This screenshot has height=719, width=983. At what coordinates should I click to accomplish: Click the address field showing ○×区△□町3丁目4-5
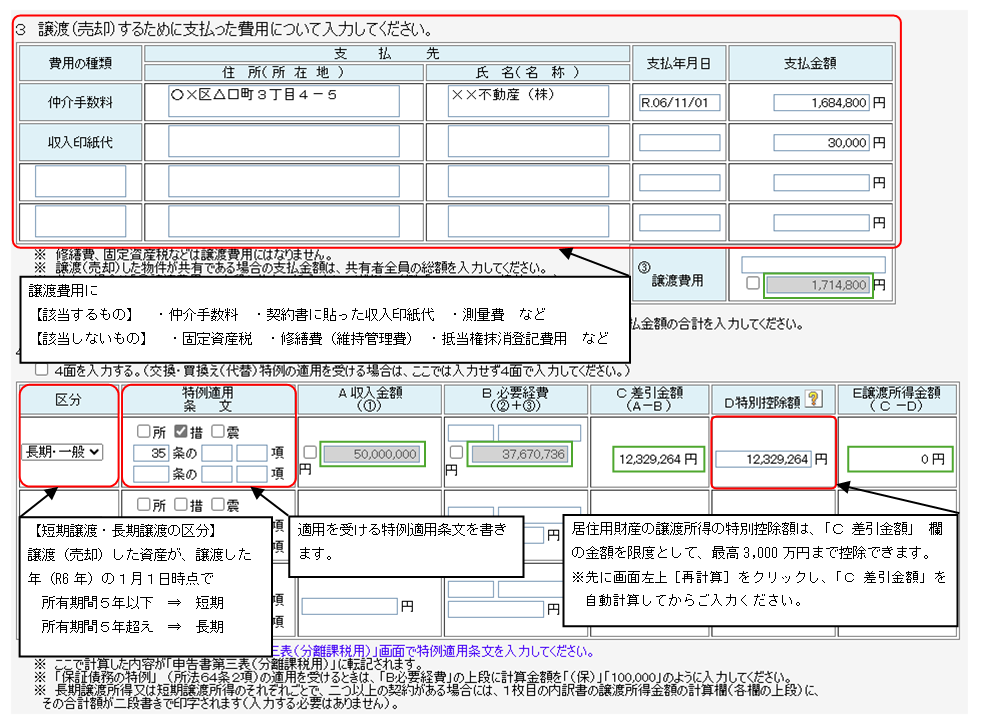pyautogui.click(x=283, y=101)
